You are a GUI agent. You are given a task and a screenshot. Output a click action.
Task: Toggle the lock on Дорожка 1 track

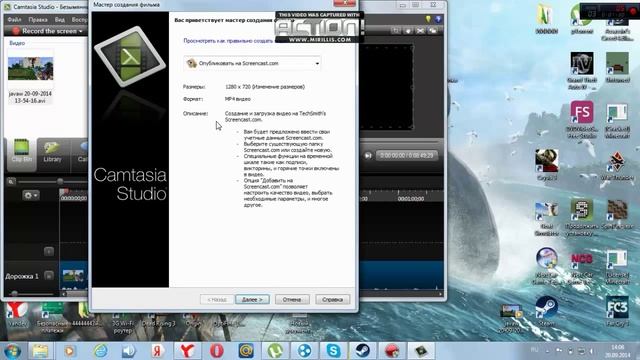pos(49,276)
